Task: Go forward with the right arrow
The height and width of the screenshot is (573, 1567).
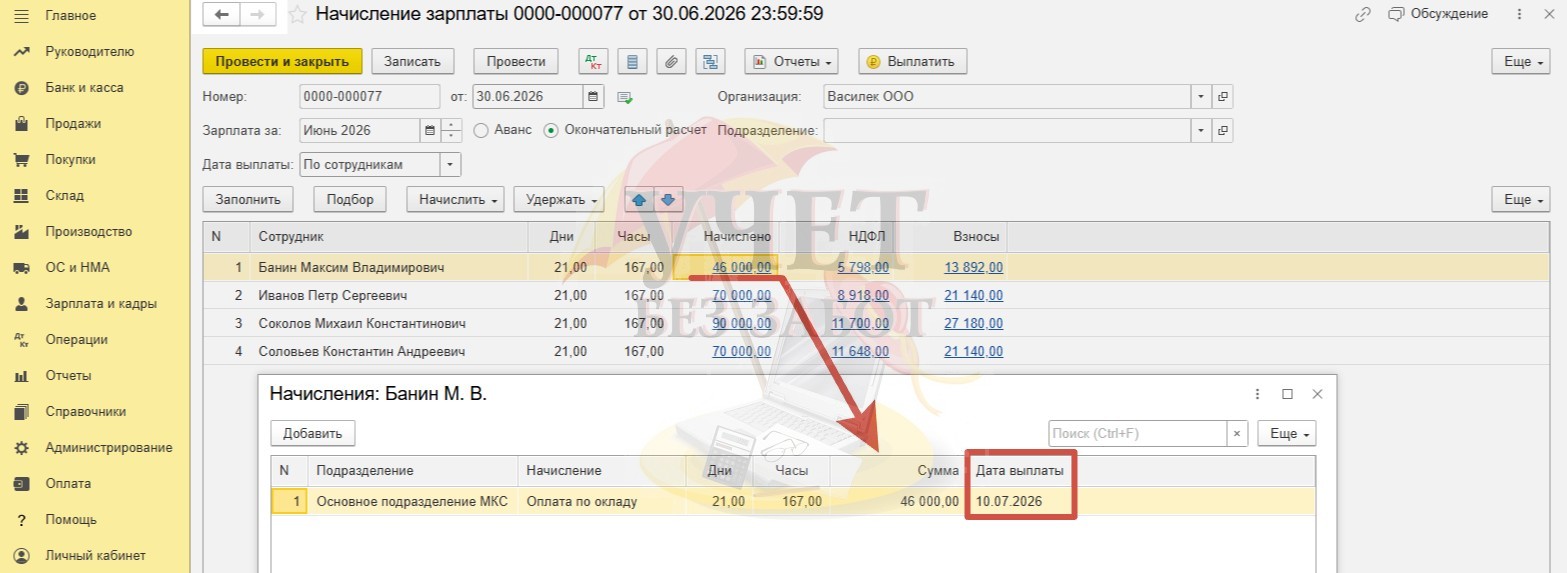Action: [257, 14]
